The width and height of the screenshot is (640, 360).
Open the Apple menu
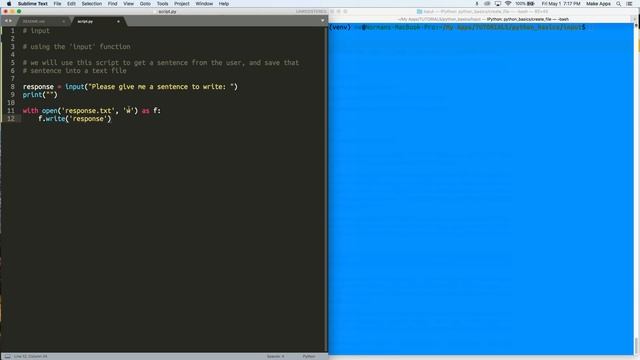9,4
